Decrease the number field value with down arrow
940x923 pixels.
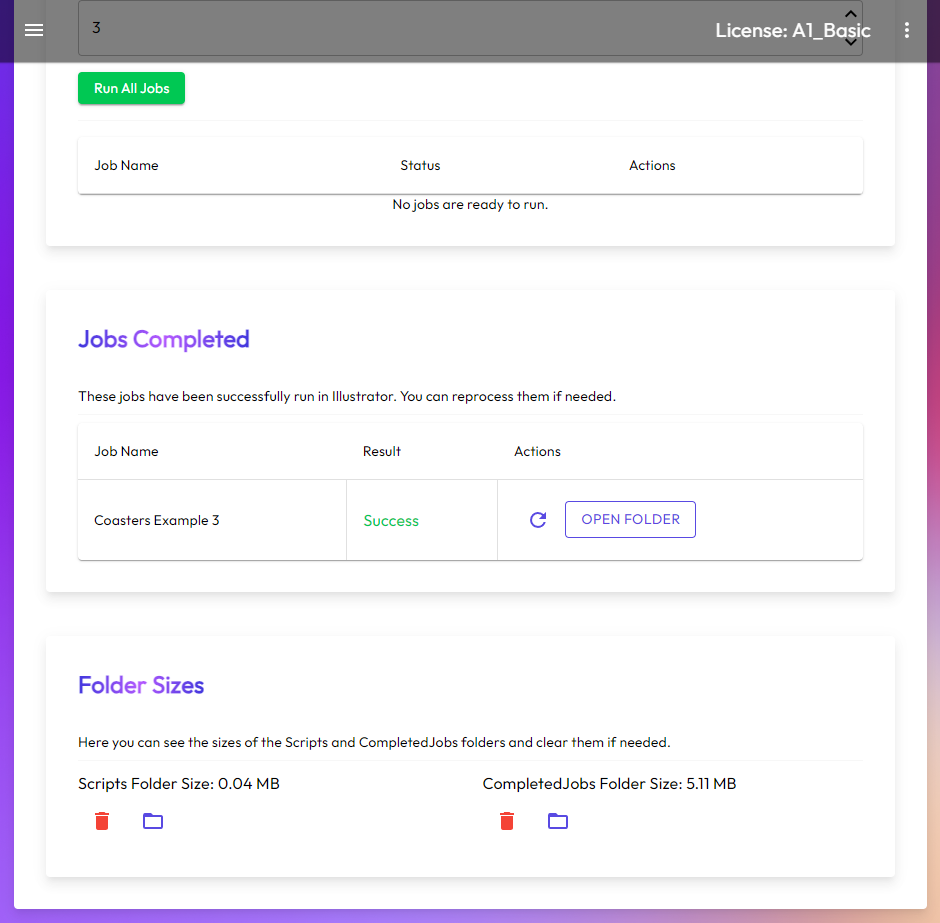pyautogui.click(x=850, y=42)
